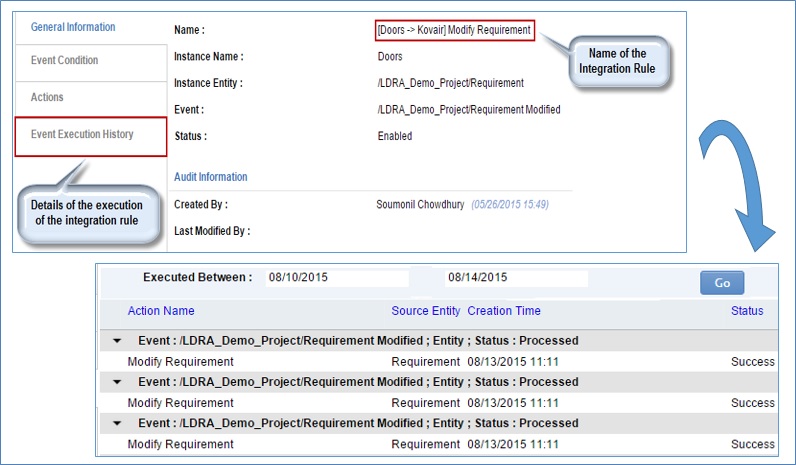
Task: Switch to the Event Condition tab
Action: 65,61
